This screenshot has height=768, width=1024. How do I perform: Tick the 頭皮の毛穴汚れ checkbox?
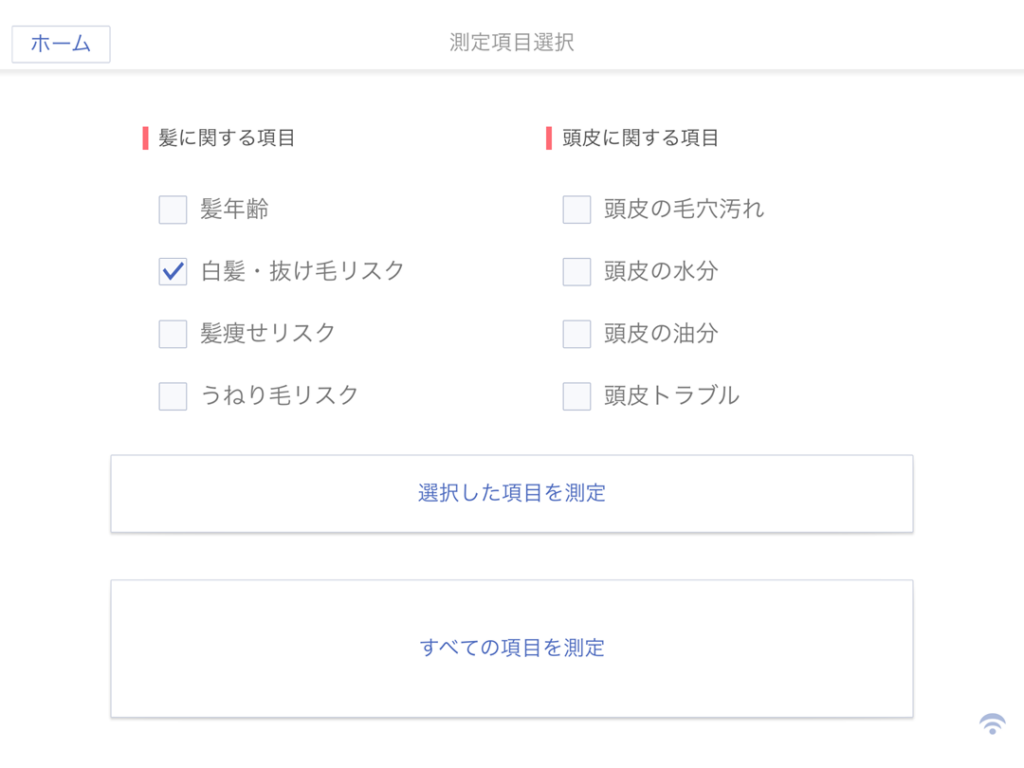pyautogui.click(x=577, y=210)
